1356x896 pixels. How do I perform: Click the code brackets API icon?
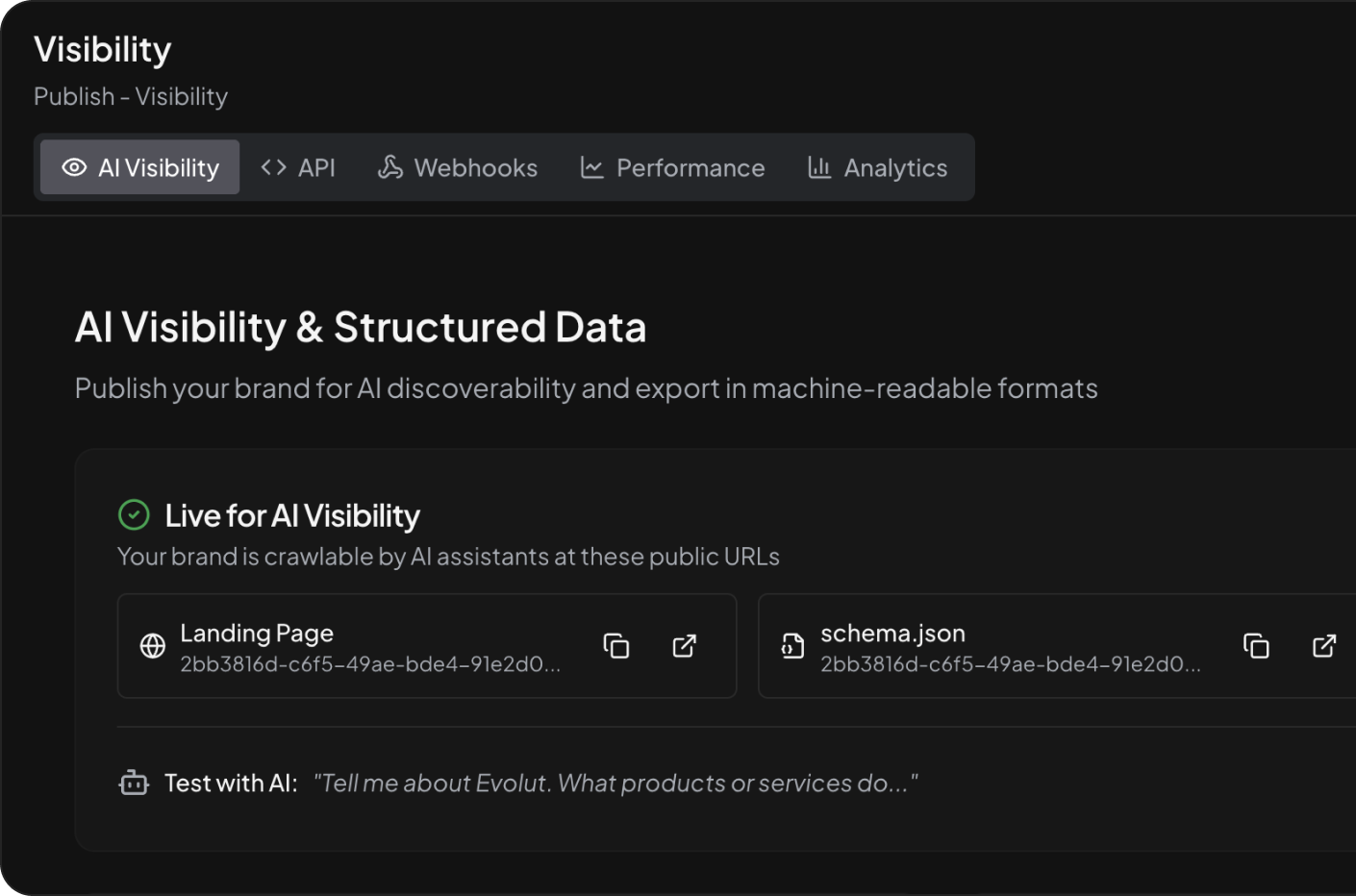coord(273,167)
